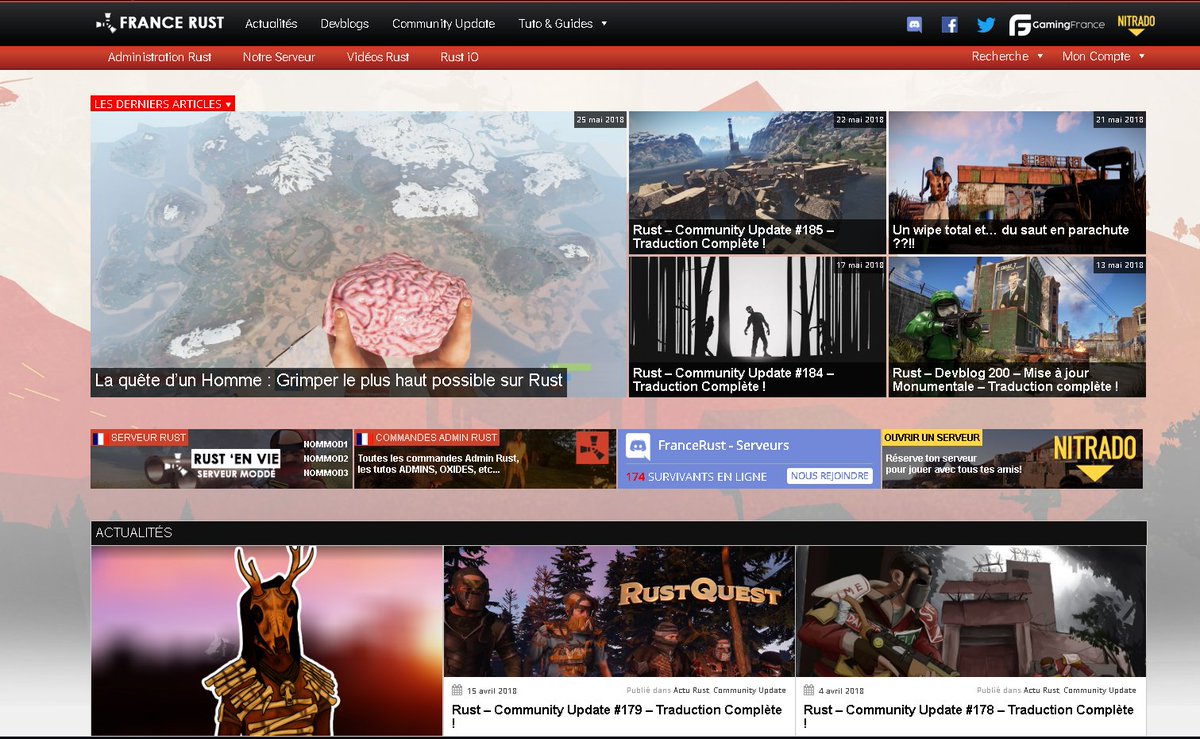
Task: Click the calendar icon beside 15 avril 2018
Action: [x=457, y=690]
